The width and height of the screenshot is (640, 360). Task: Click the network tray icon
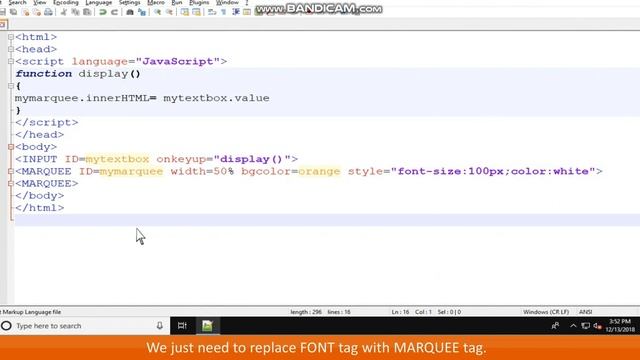click(x=586, y=326)
